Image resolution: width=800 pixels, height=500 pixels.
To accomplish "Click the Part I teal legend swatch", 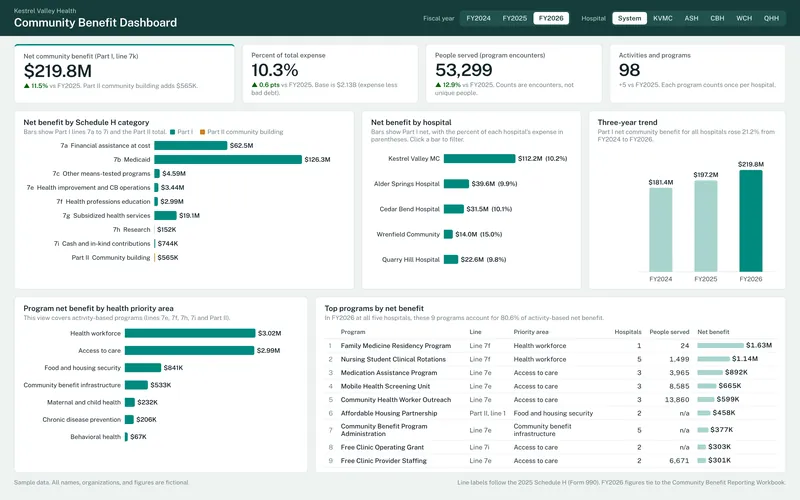I will click(172, 132).
